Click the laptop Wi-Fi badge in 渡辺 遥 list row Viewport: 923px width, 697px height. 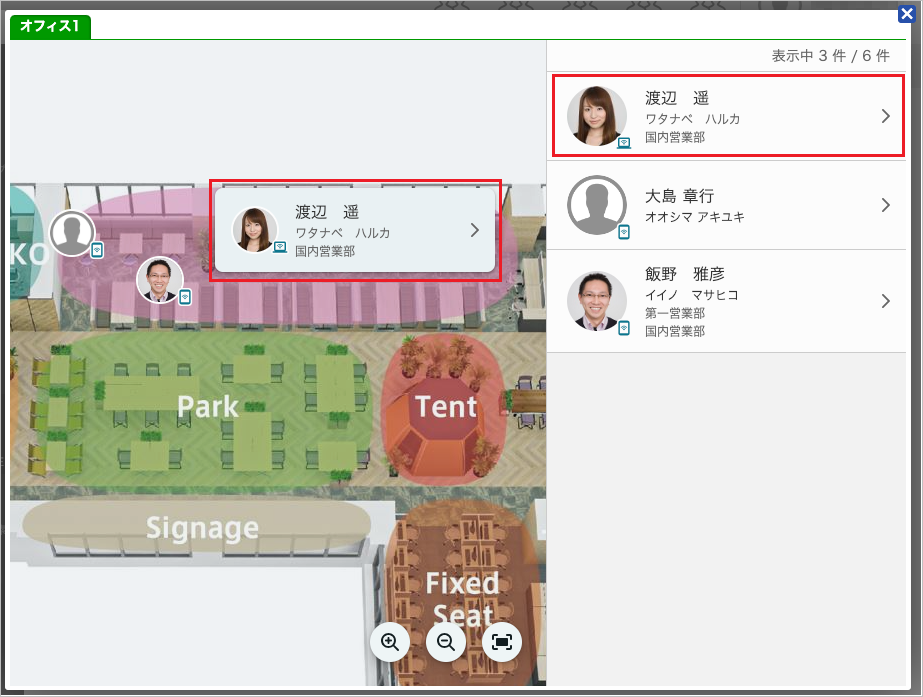pos(624,143)
